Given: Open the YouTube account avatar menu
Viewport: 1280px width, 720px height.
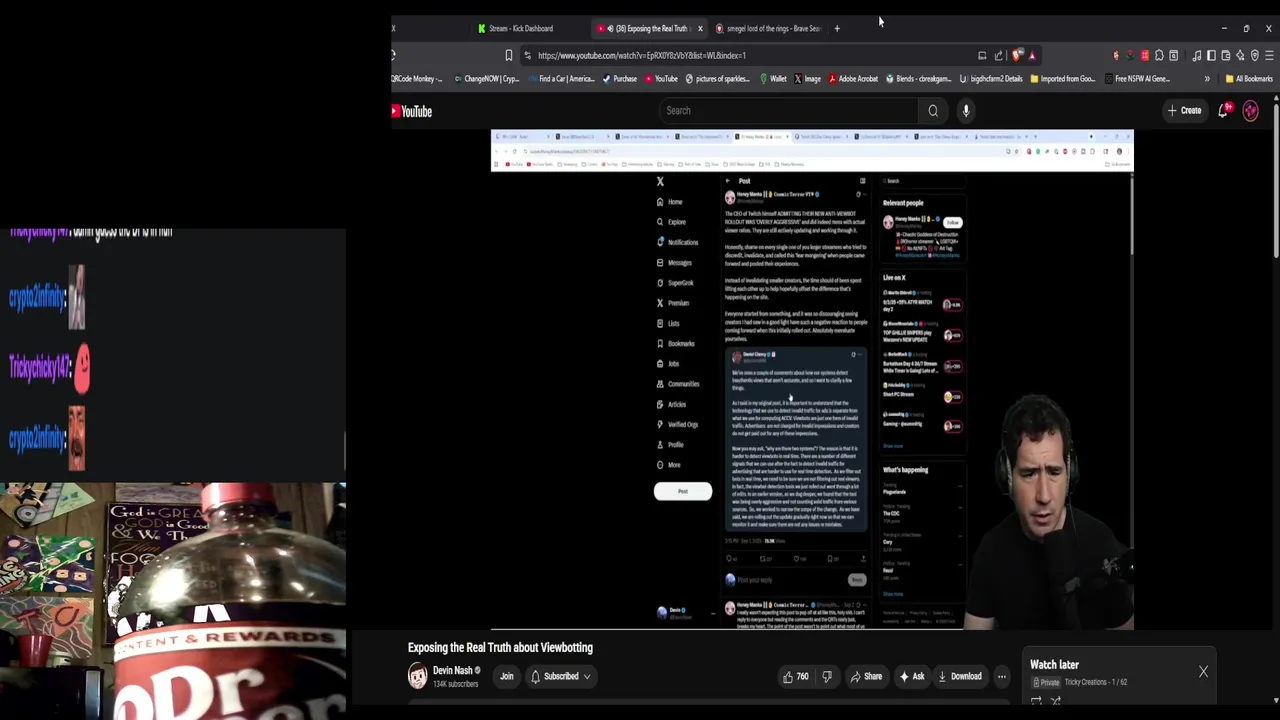Looking at the screenshot, I should pos(1250,111).
